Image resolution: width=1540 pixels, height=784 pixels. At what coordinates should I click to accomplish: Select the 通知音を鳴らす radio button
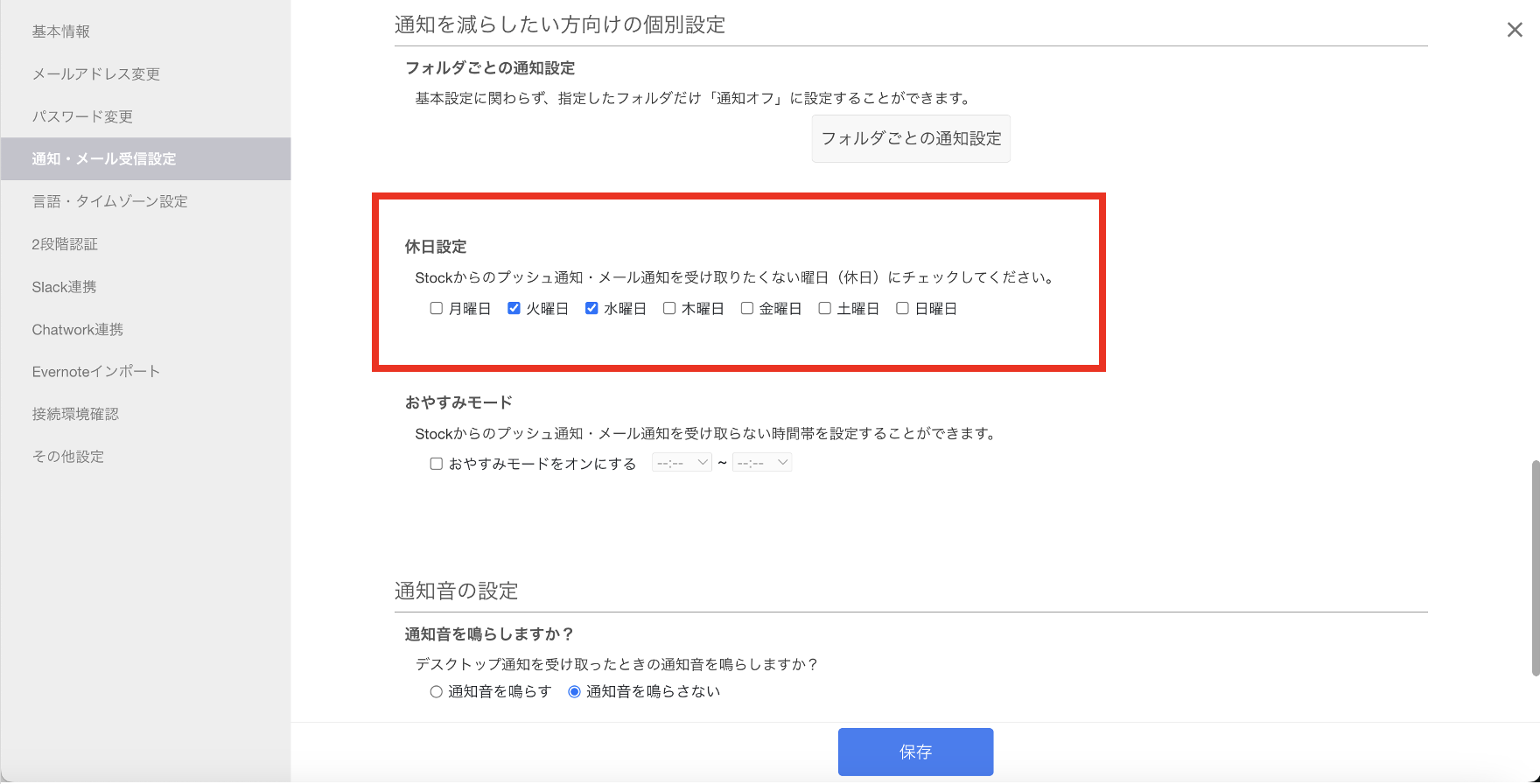coord(436,691)
